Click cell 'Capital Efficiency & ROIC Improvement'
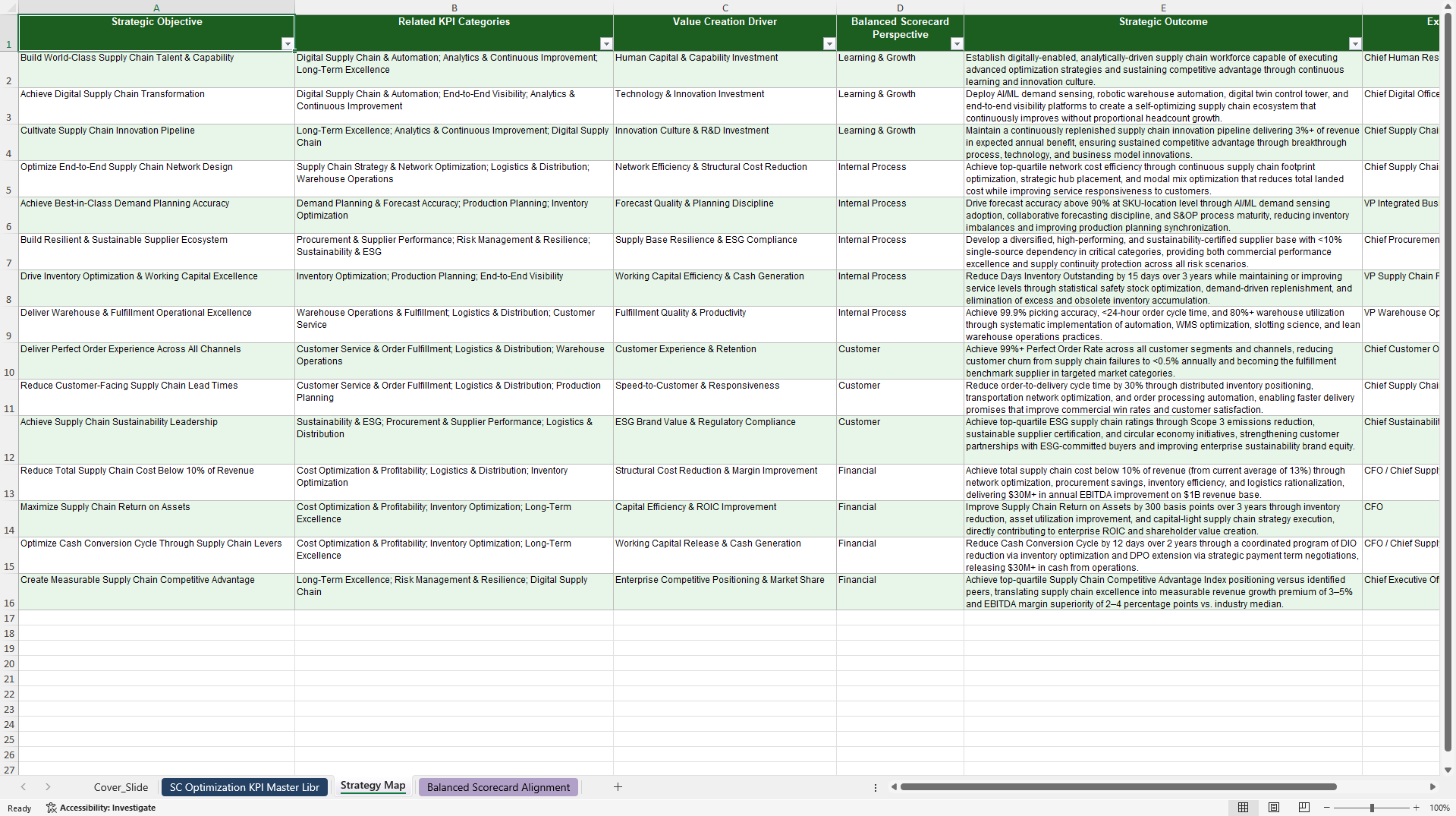The height and width of the screenshot is (816, 1456). coord(725,519)
